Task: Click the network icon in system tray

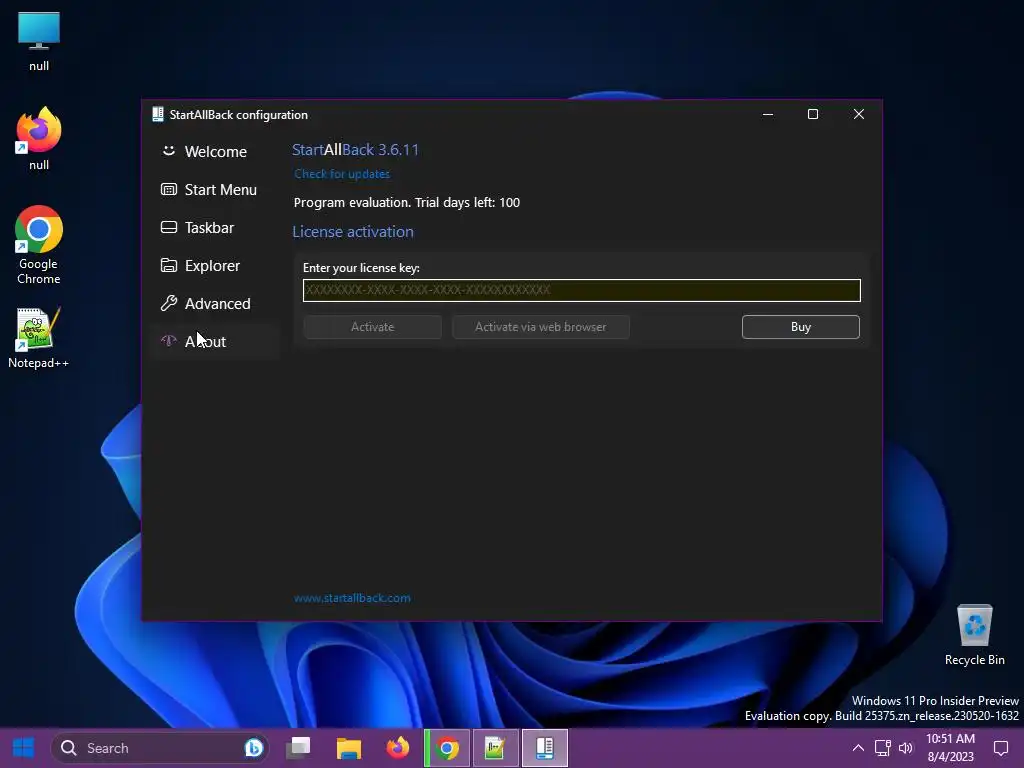Action: pyautogui.click(x=883, y=748)
